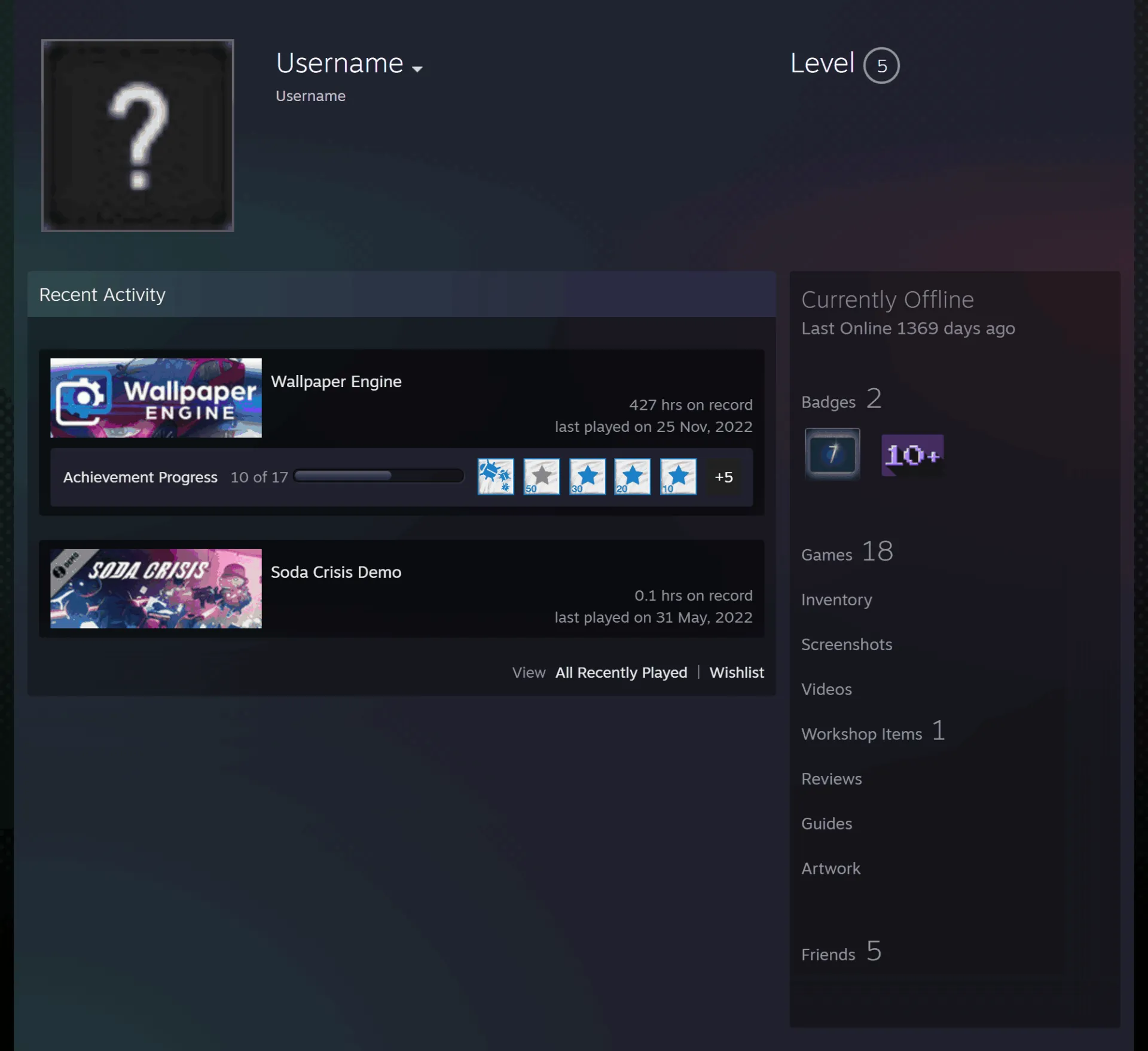Click the '10 of 17' achievement count

[x=259, y=477]
